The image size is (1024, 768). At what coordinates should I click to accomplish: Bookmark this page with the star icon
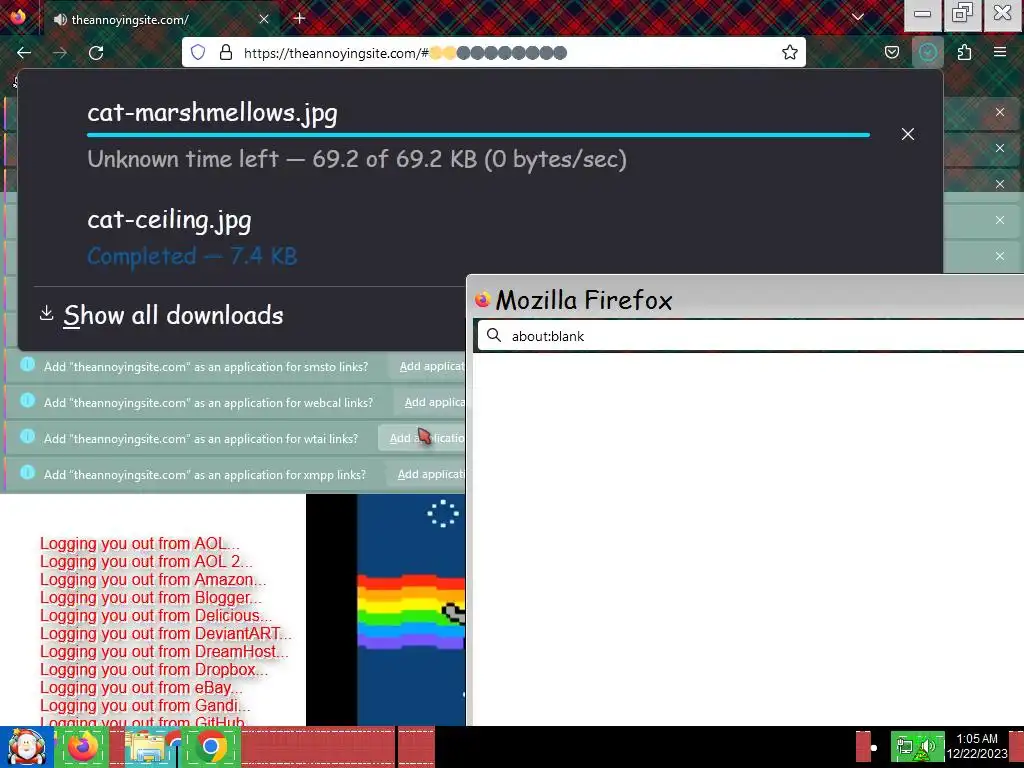pyautogui.click(x=790, y=52)
